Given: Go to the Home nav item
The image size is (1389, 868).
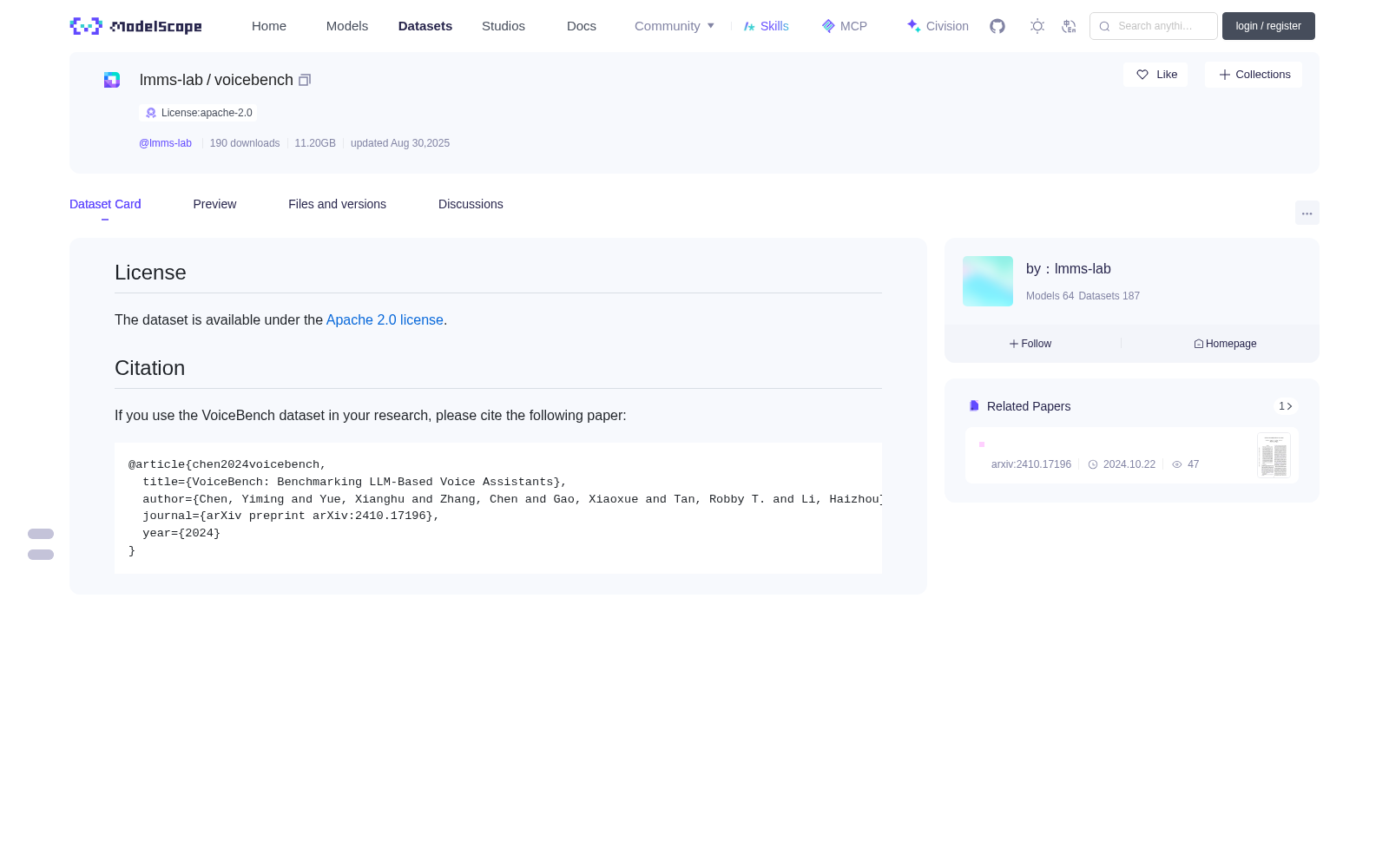Looking at the screenshot, I should click(269, 26).
